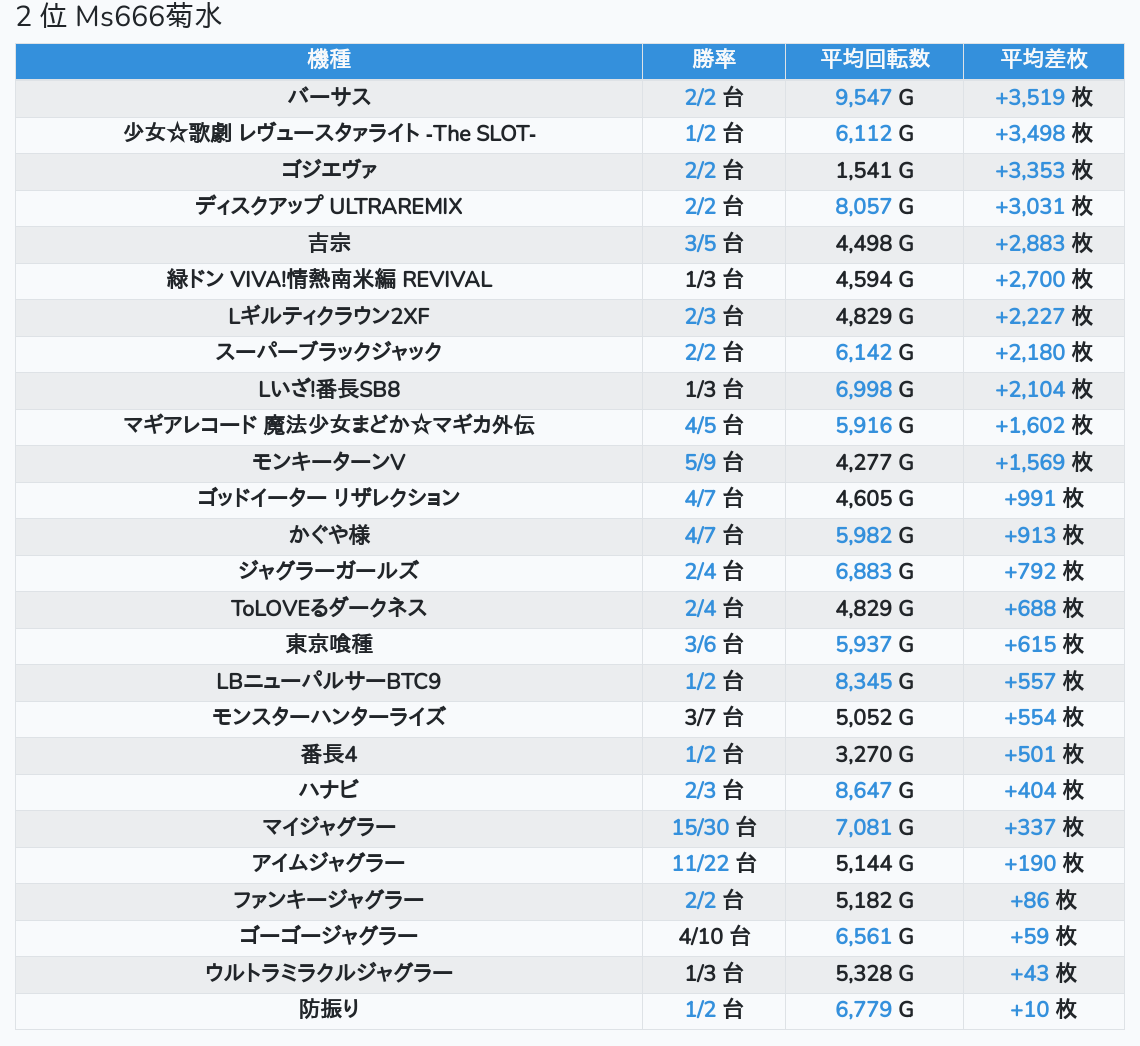This screenshot has height=1046, width=1140.
Task: Select the 東京喰種 machine name
Action: (x=329, y=645)
